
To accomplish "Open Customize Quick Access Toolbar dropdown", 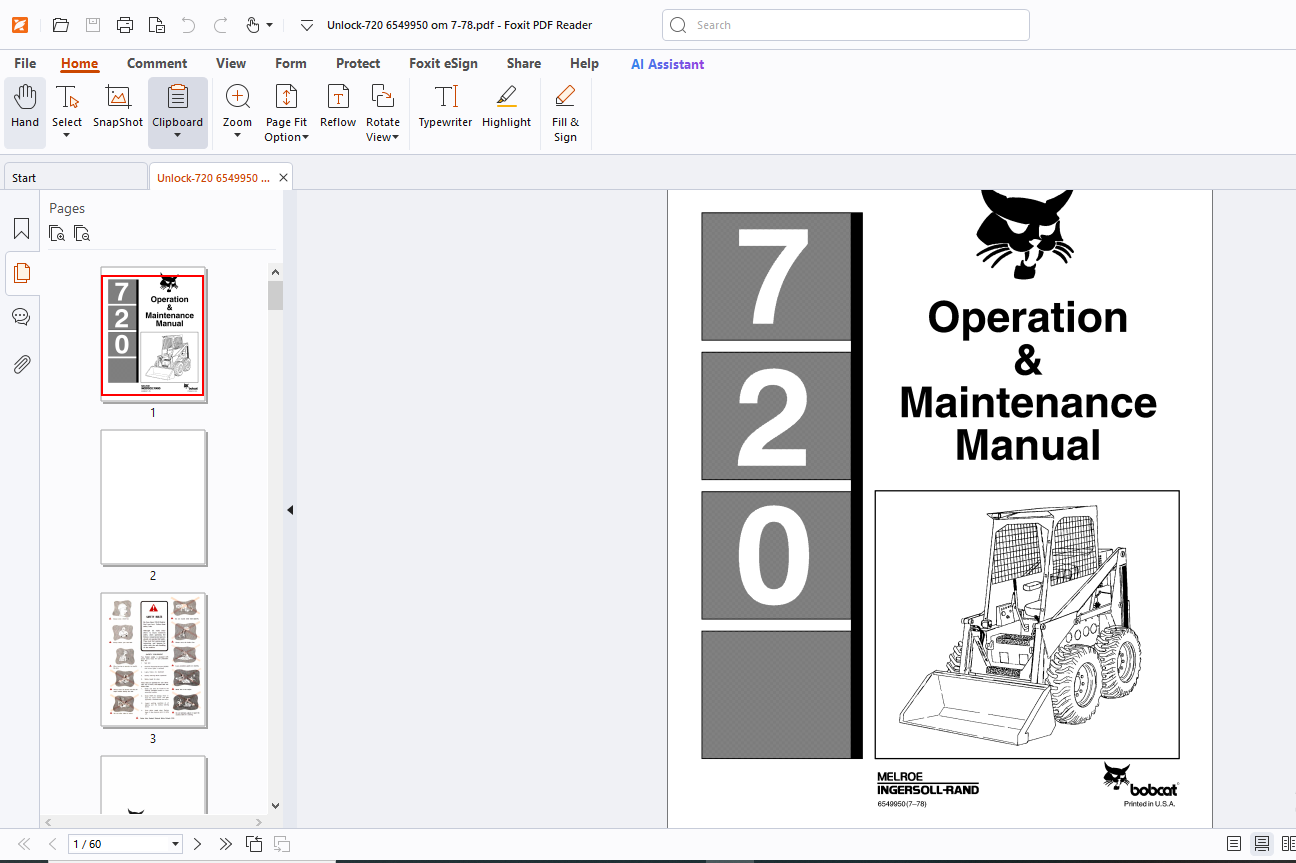I will 307,25.
